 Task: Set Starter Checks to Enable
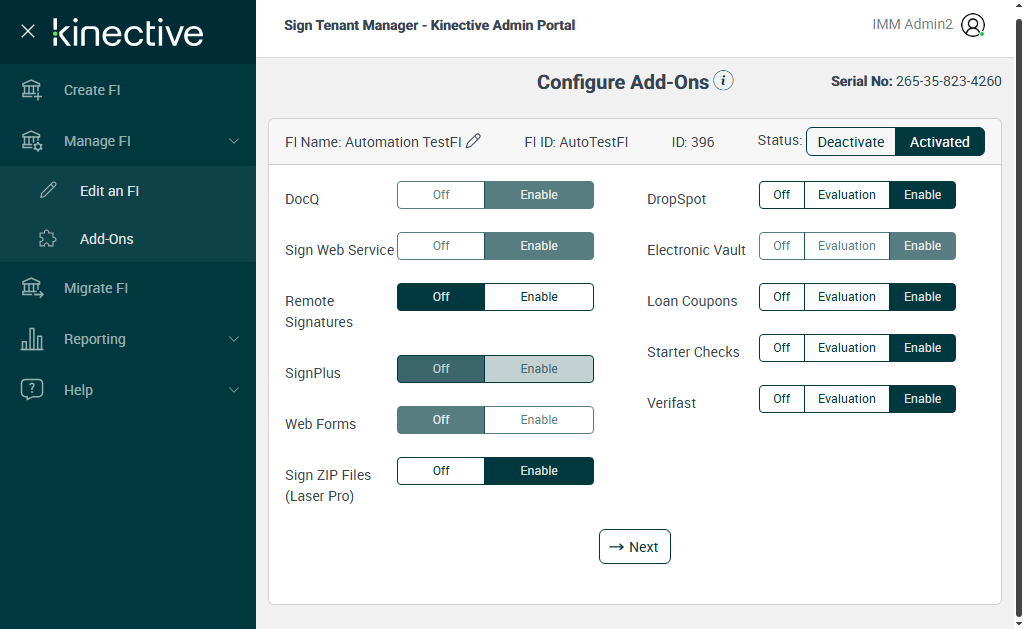[922, 347]
